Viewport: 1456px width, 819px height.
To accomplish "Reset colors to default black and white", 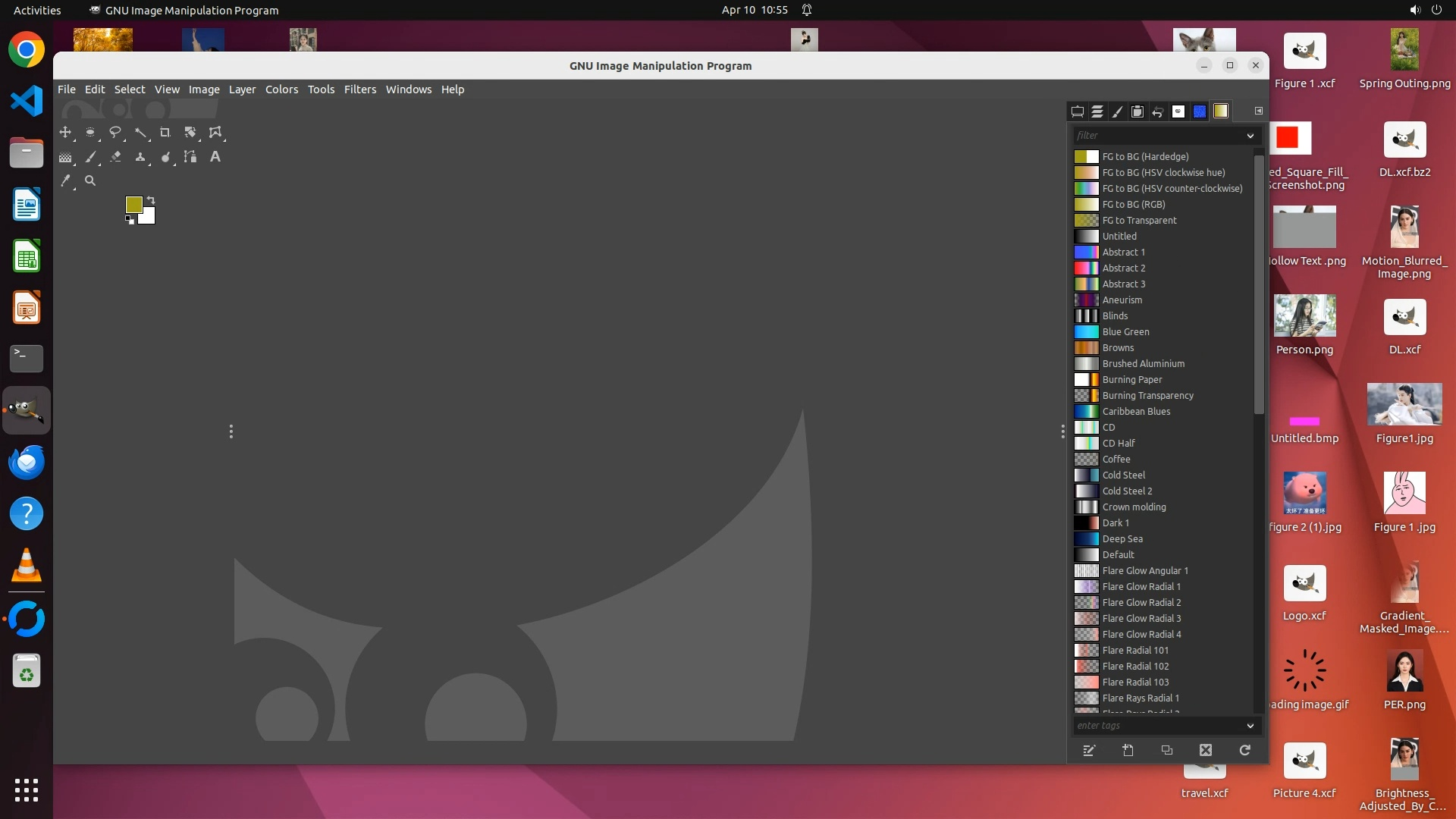I will click(x=130, y=220).
